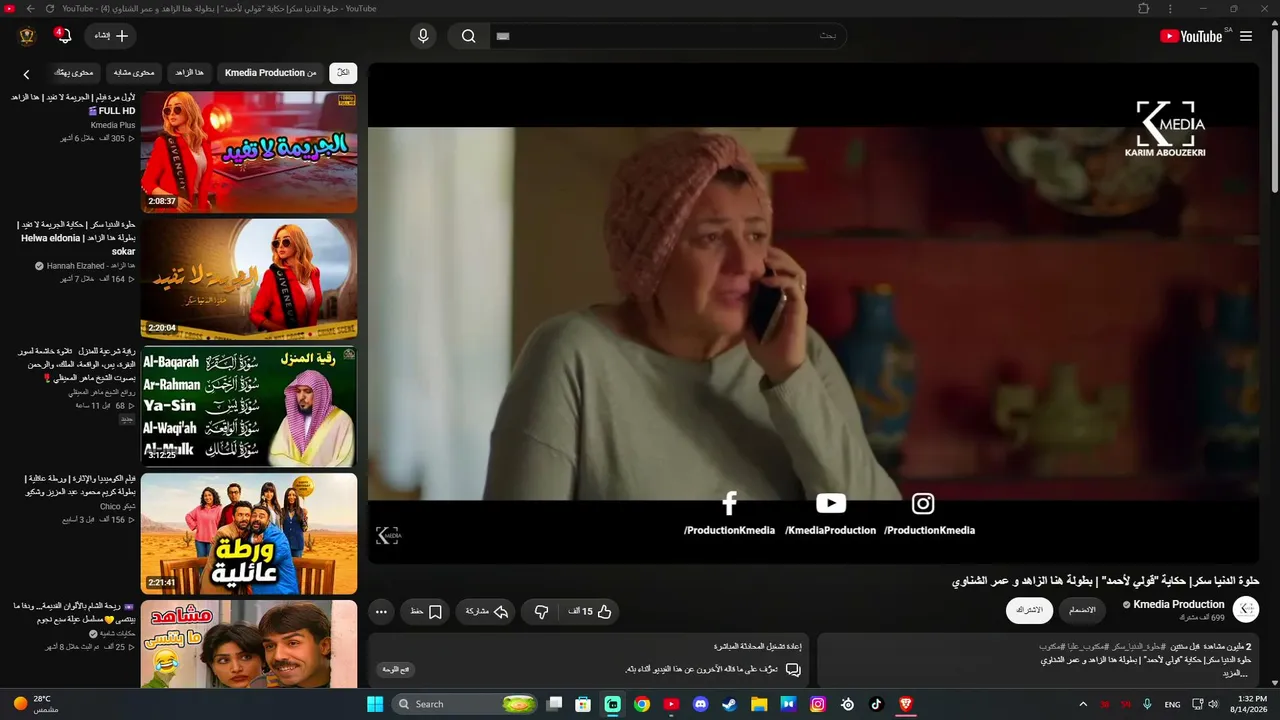Image resolution: width=1280 pixels, height=720 pixels.
Task: Open the browser three-dots menu
Action: (1170, 8)
